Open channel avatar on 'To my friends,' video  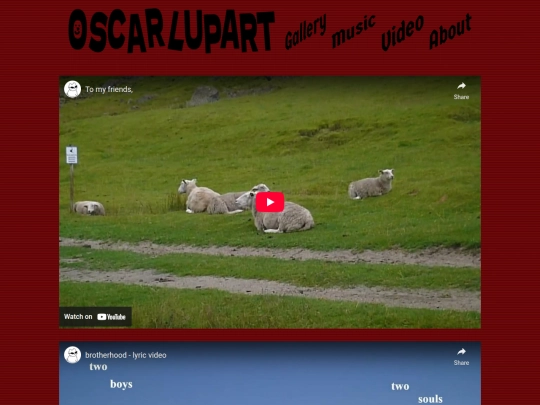(72, 89)
